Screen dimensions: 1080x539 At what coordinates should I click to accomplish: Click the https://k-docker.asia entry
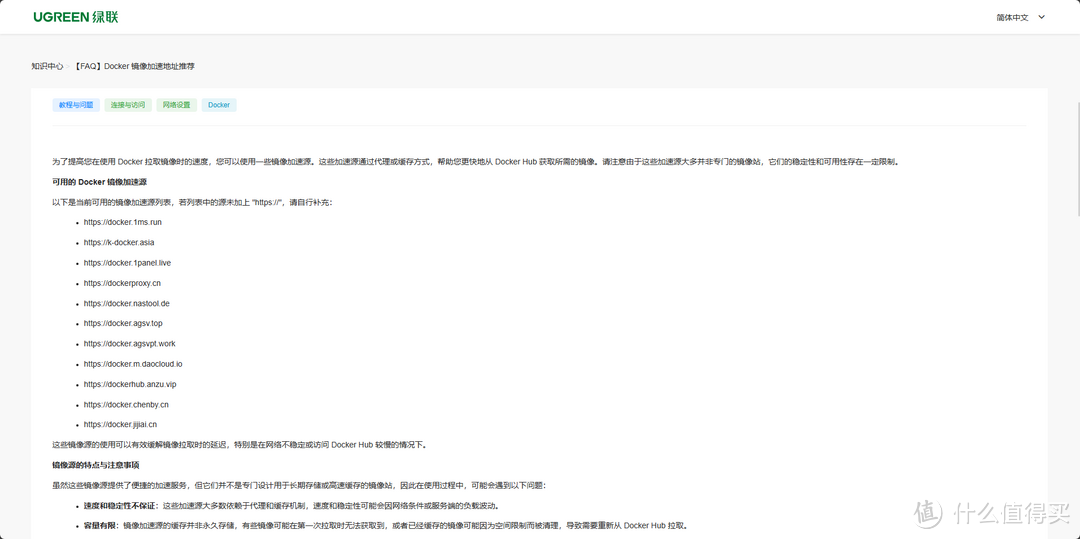[118, 242]
